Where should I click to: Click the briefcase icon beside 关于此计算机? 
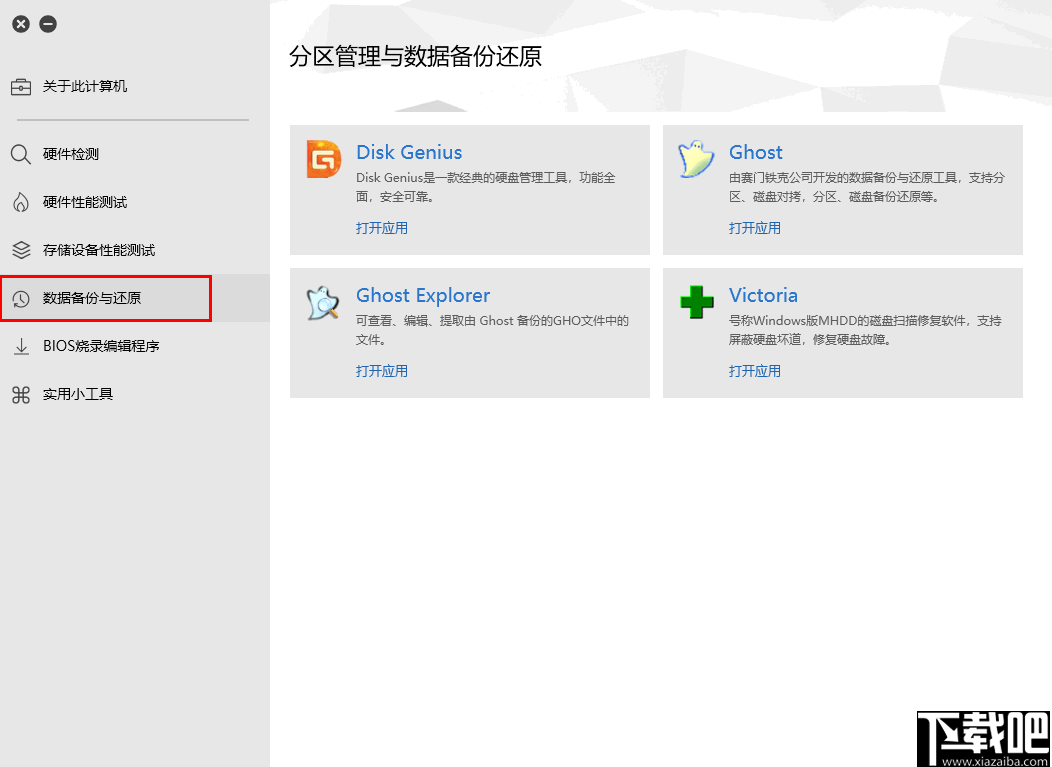click(x=20, y=86)
